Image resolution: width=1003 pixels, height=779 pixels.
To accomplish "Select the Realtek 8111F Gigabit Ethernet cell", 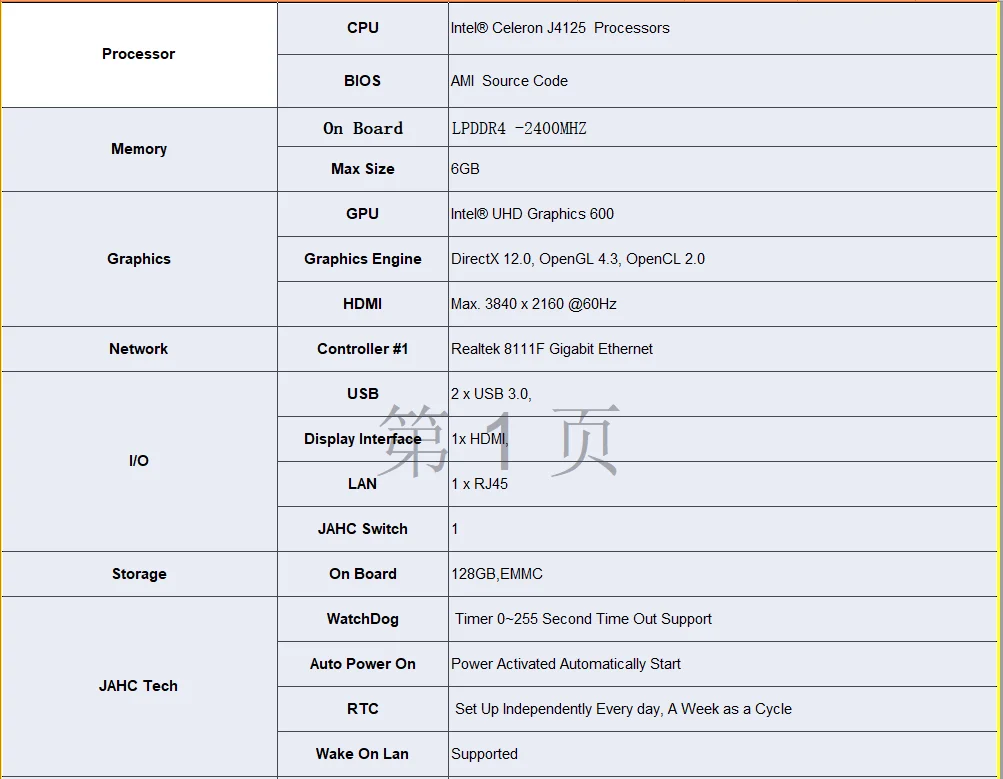I will point(552,349).
